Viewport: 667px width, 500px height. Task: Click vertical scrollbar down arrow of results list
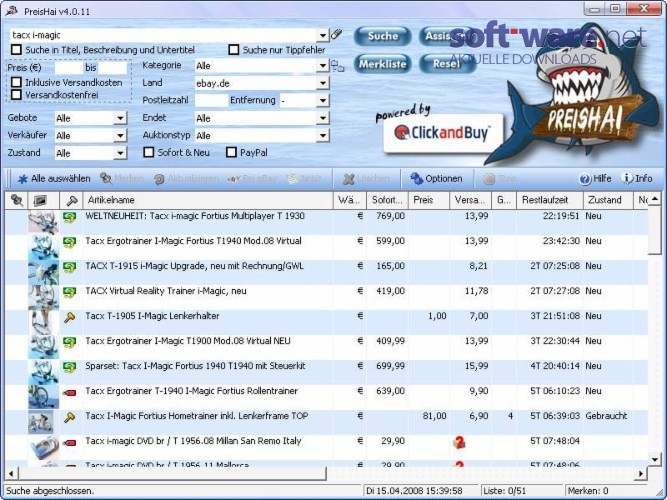[655, 459]
